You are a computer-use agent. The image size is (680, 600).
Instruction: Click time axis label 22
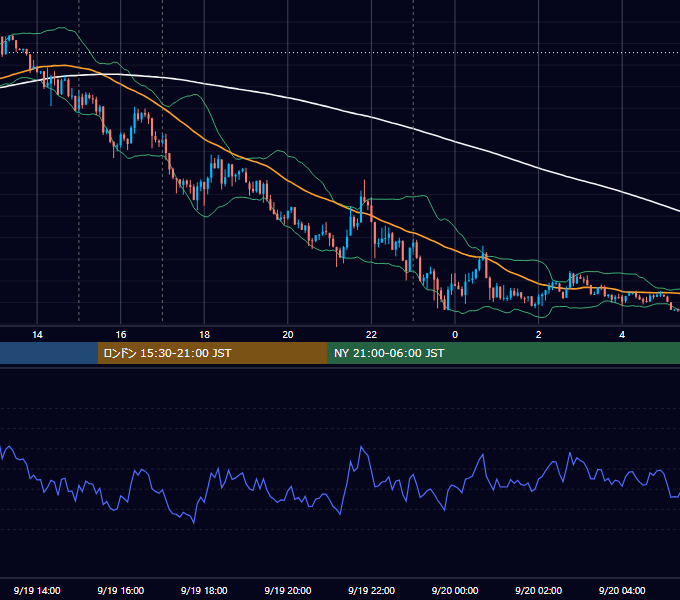click(371, 335)
